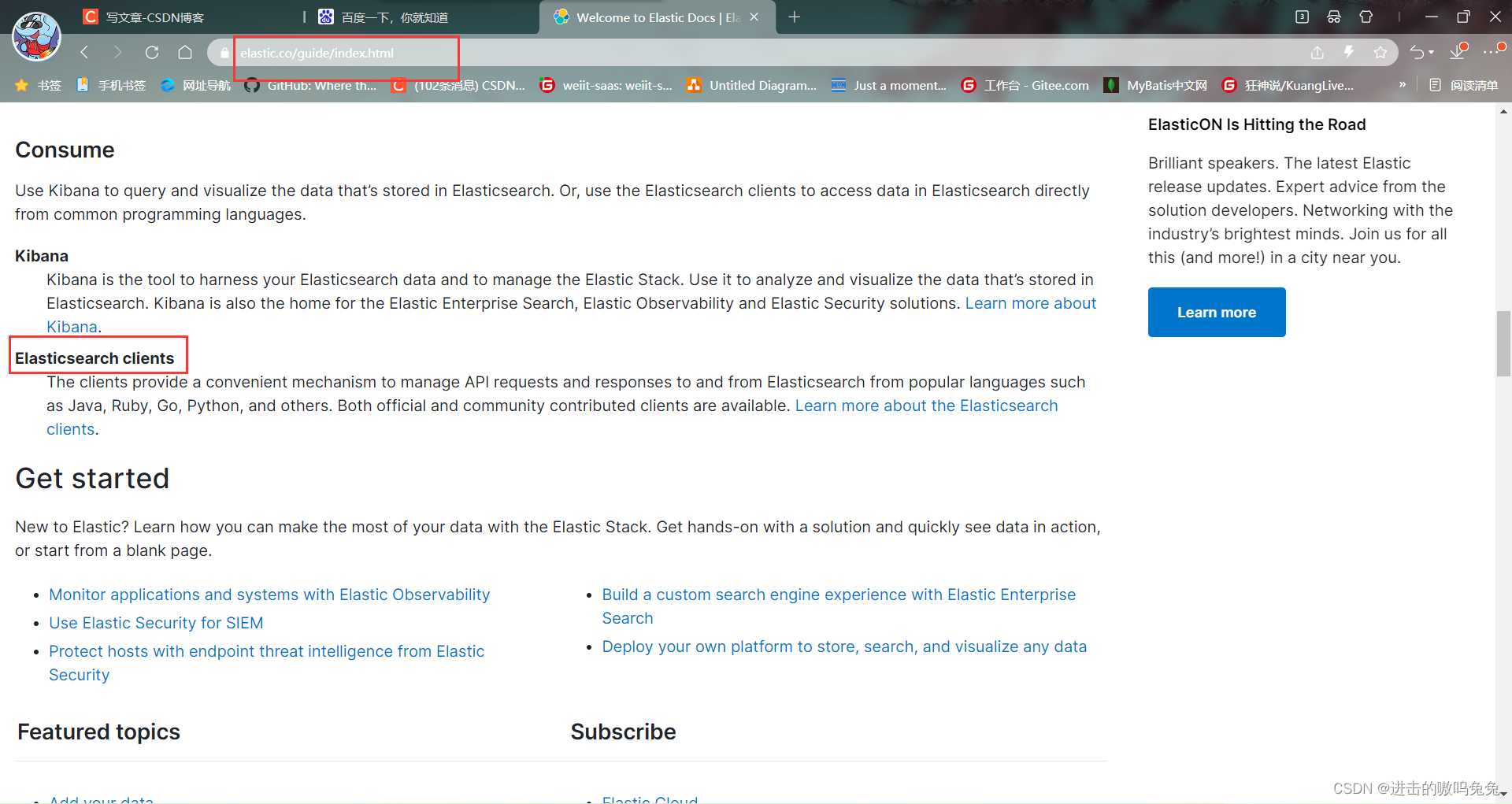Open the MyBatis中文网 bookmark

coord(1155,85)
